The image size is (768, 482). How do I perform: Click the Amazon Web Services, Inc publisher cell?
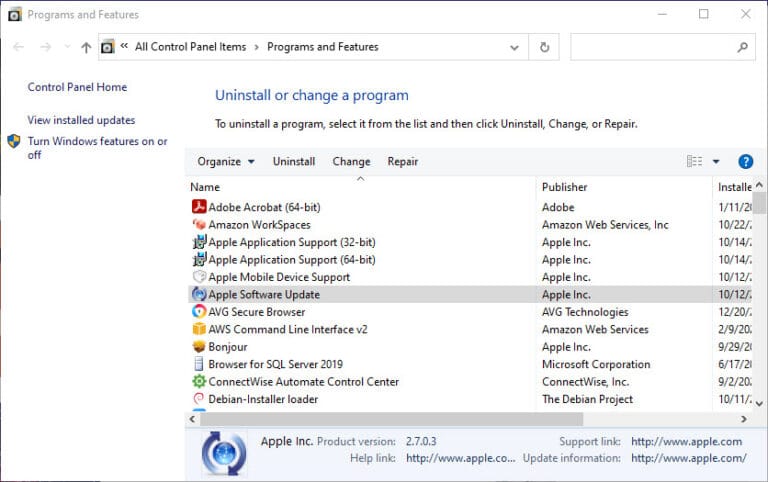[x=605, y=224]
